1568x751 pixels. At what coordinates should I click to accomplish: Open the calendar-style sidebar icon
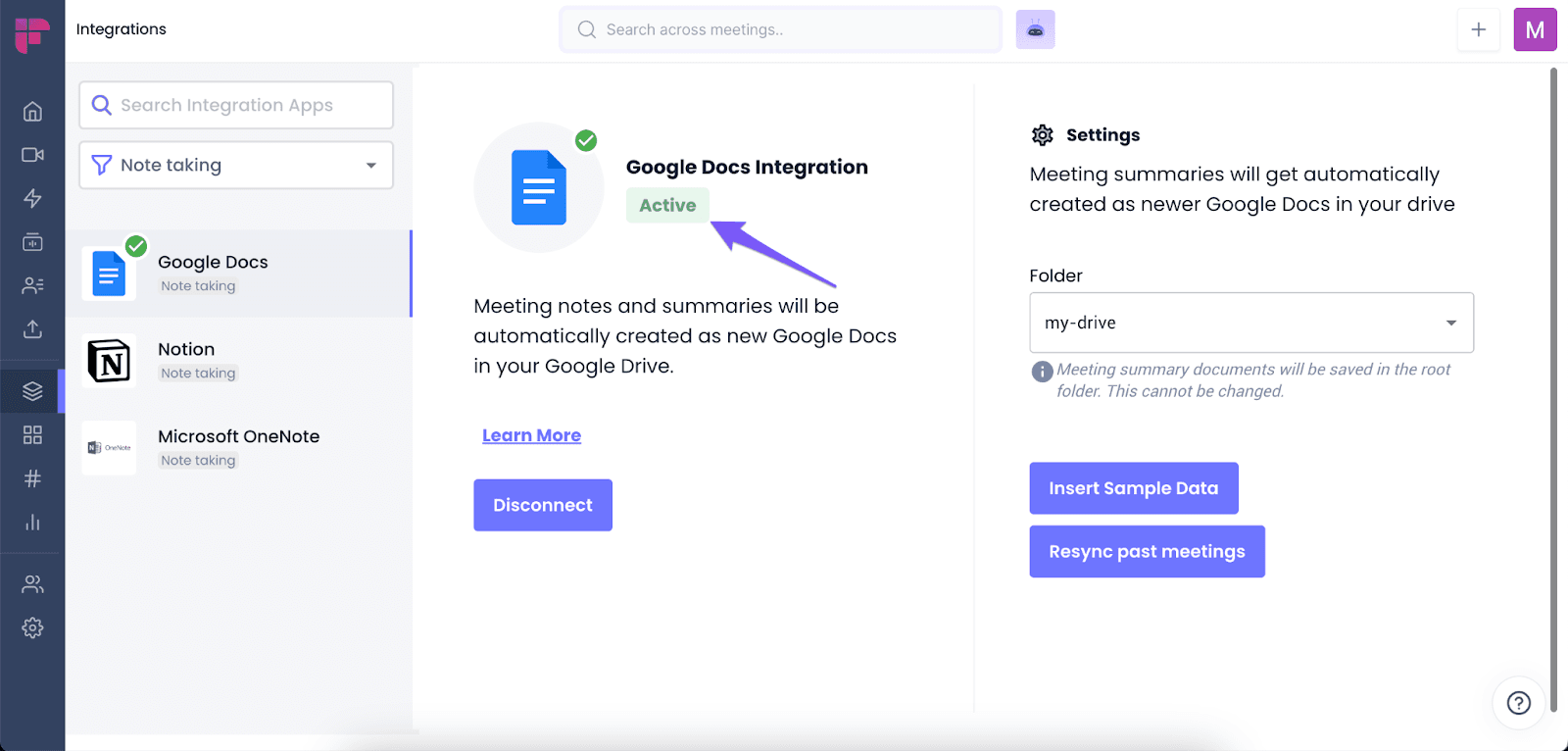point(32,242)
